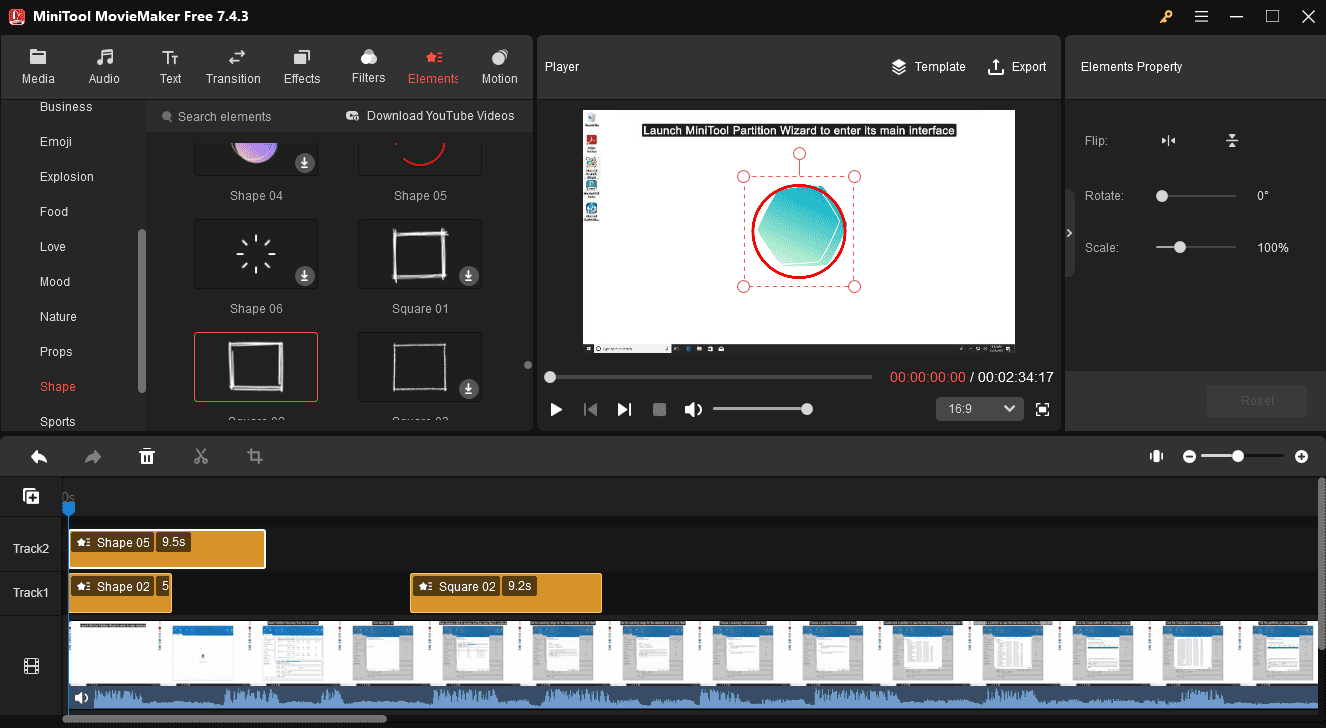Viewport: 1326px width, 728px height.
Task: Open the Transition tab
Action: [x=233, y=67]
